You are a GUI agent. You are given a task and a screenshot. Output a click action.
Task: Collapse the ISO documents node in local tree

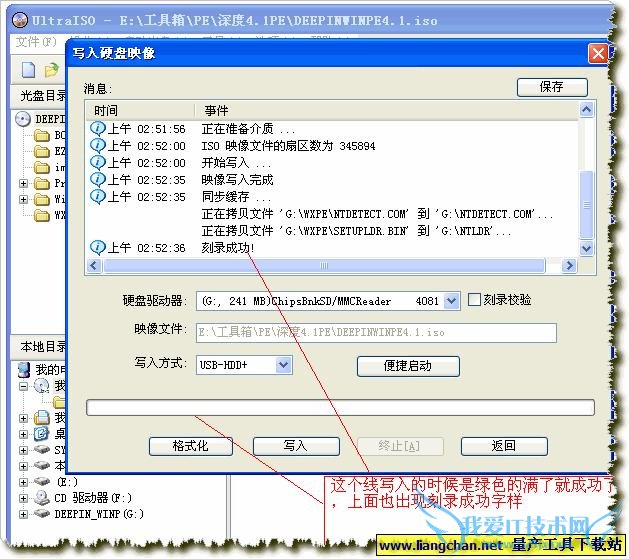click(x=23, y=386)
